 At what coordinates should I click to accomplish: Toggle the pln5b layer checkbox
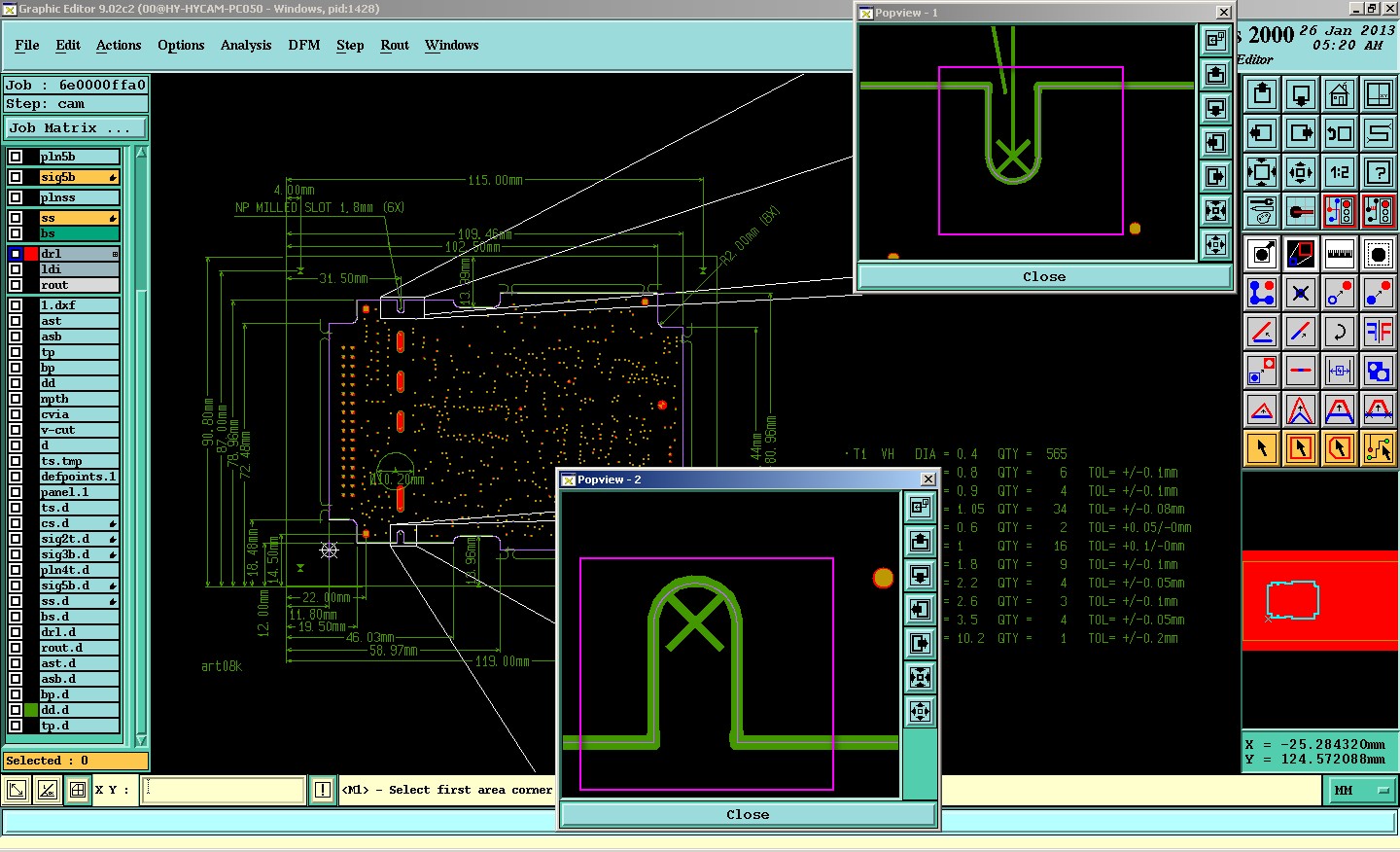(16, 157)
